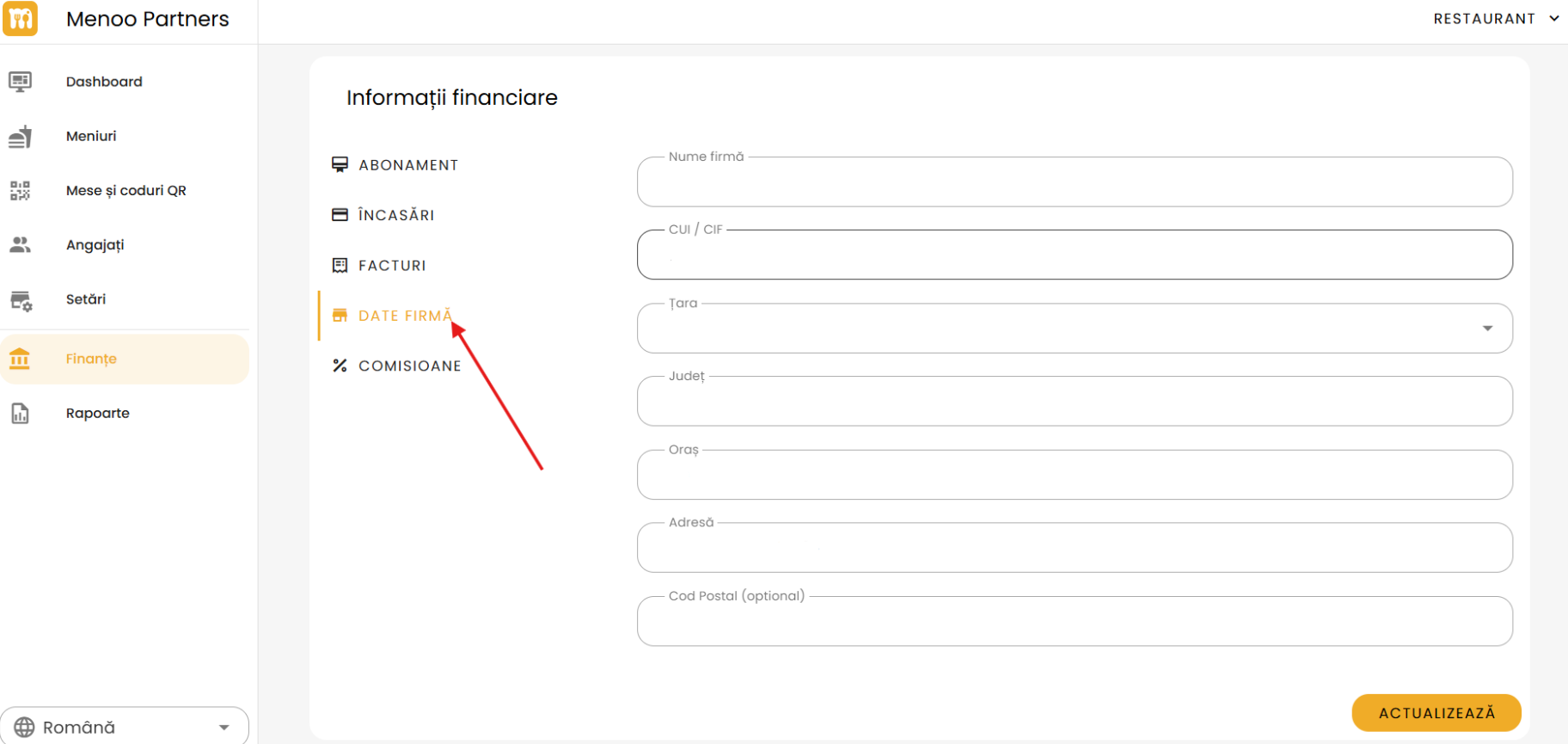The image size is (1568, 744).
Task: Click the Menoo Partners logo icon
Action: click(x=20, y=19)
